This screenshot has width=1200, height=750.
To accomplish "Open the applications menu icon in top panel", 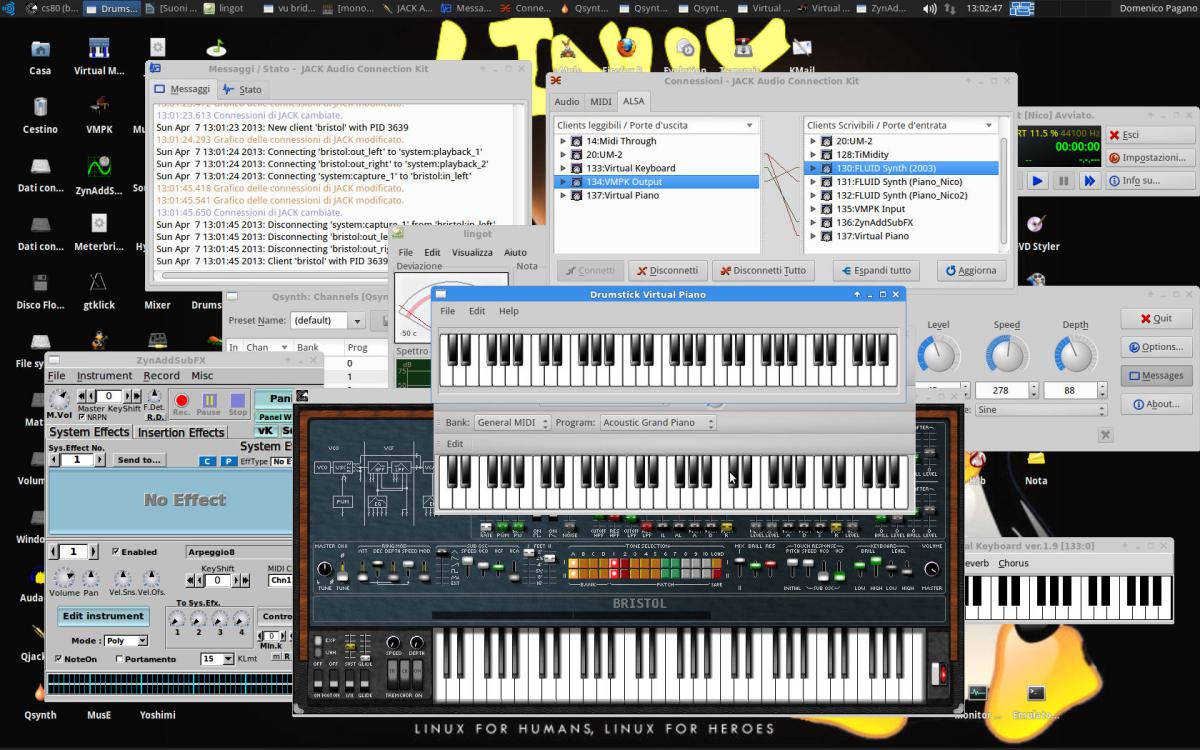I will 8,8.
